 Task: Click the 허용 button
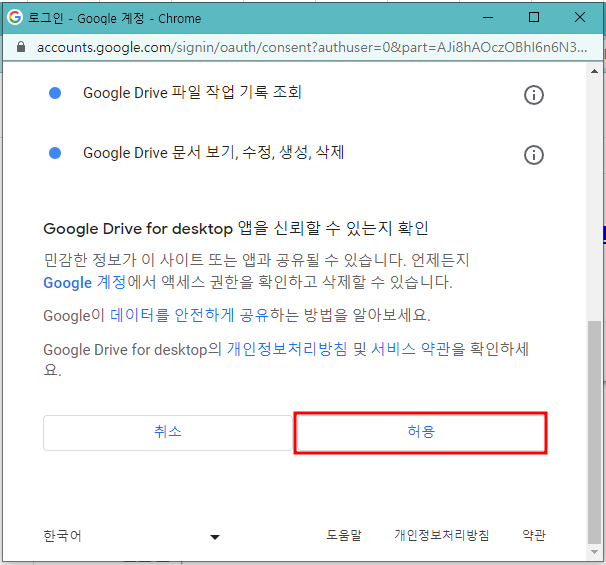tap(421, 432)
